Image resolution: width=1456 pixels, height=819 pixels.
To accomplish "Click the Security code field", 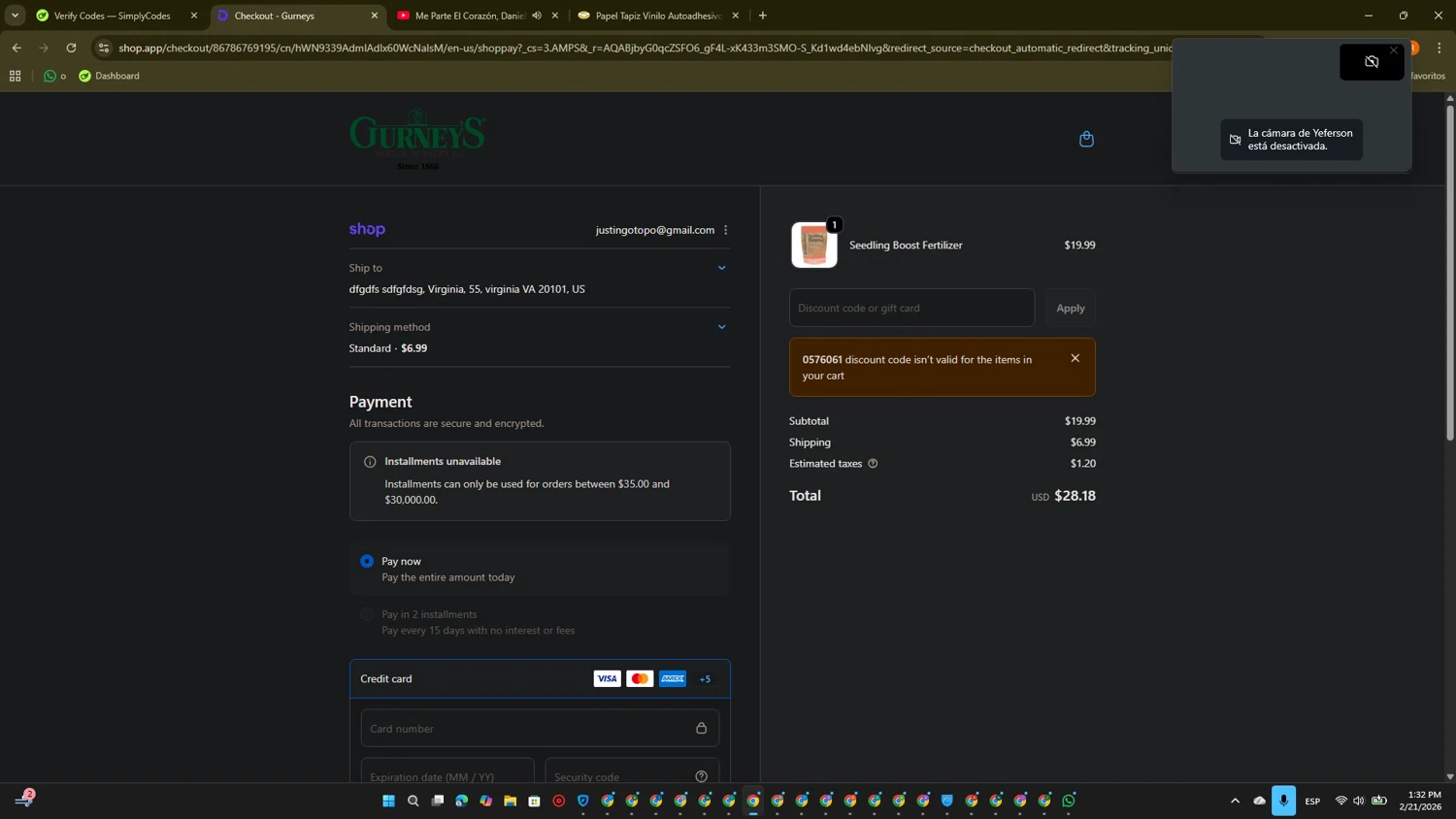I will 632,773.
